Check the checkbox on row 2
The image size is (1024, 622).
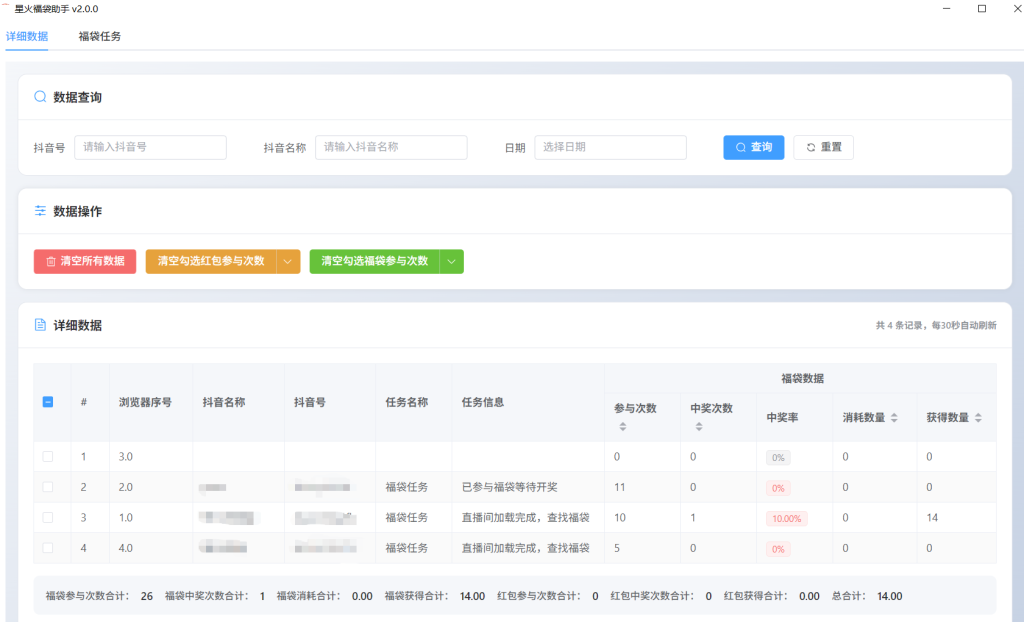(x=47, y=487)
